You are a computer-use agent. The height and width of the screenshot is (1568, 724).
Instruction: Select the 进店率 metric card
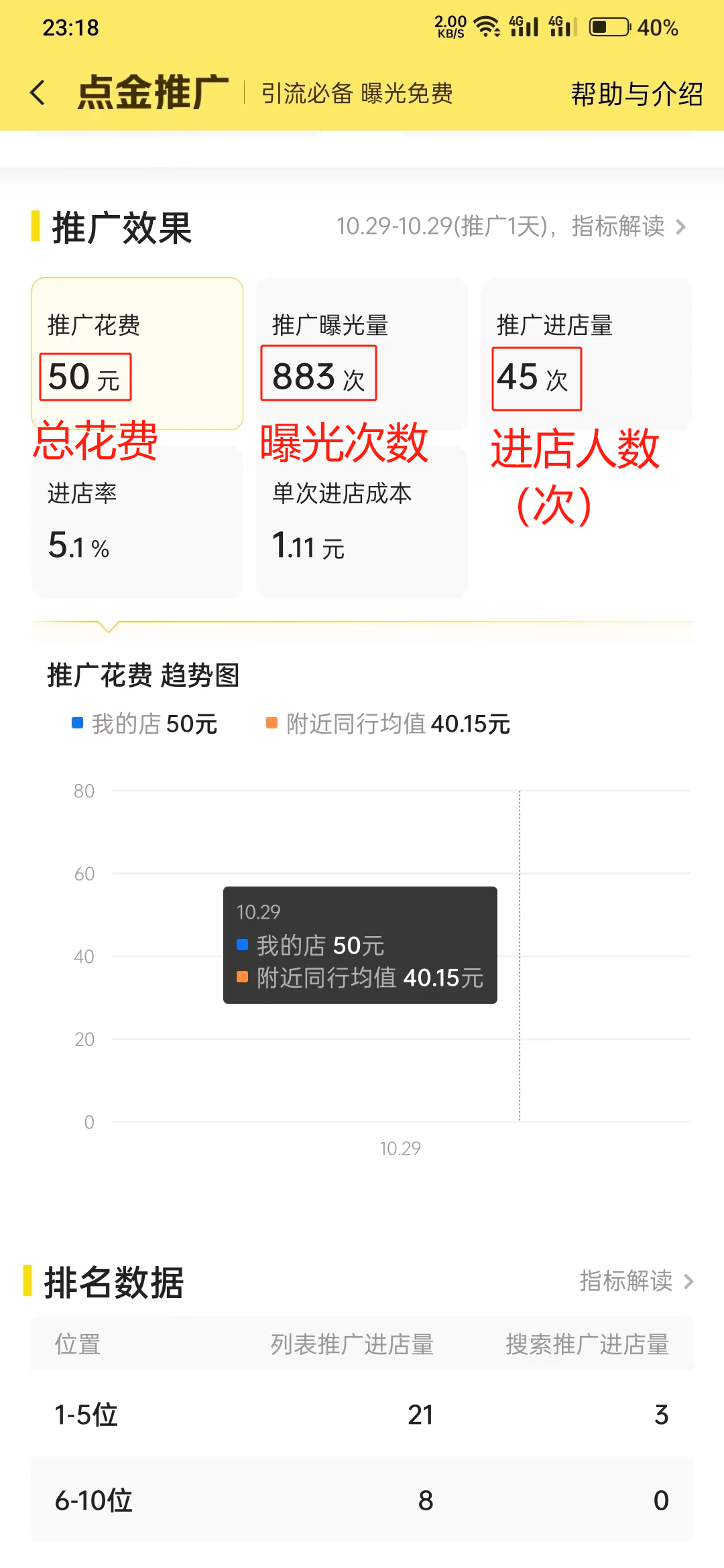[137, 521]
